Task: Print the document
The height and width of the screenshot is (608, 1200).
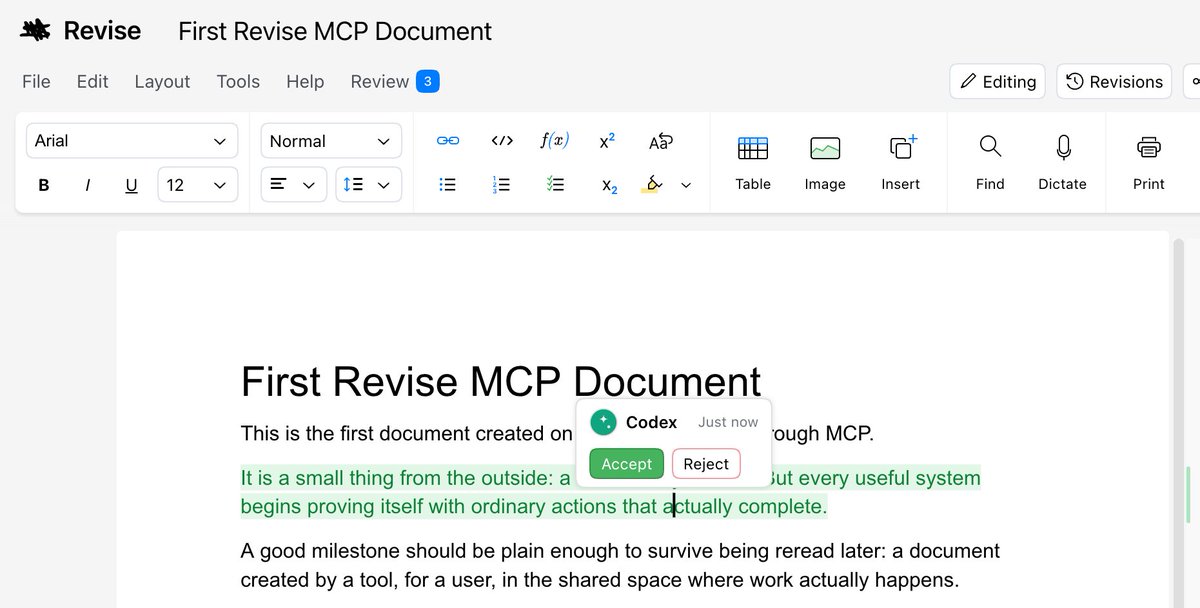Action: [x=1149, y=163]
